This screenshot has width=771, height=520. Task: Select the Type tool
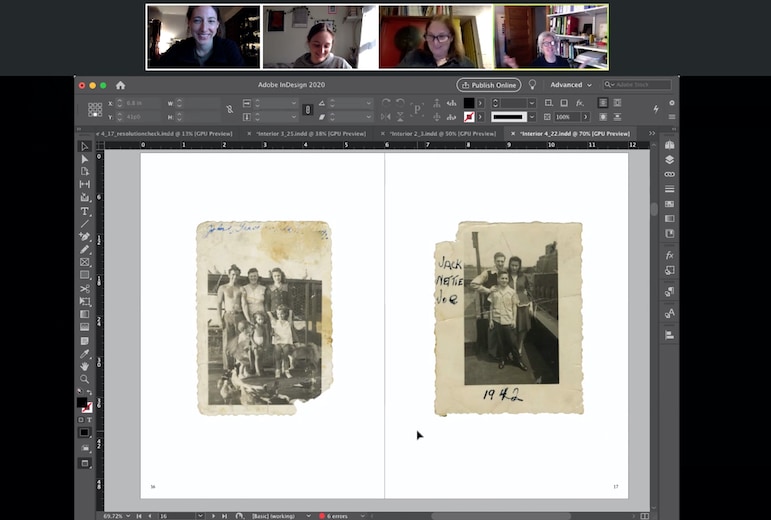84,211
